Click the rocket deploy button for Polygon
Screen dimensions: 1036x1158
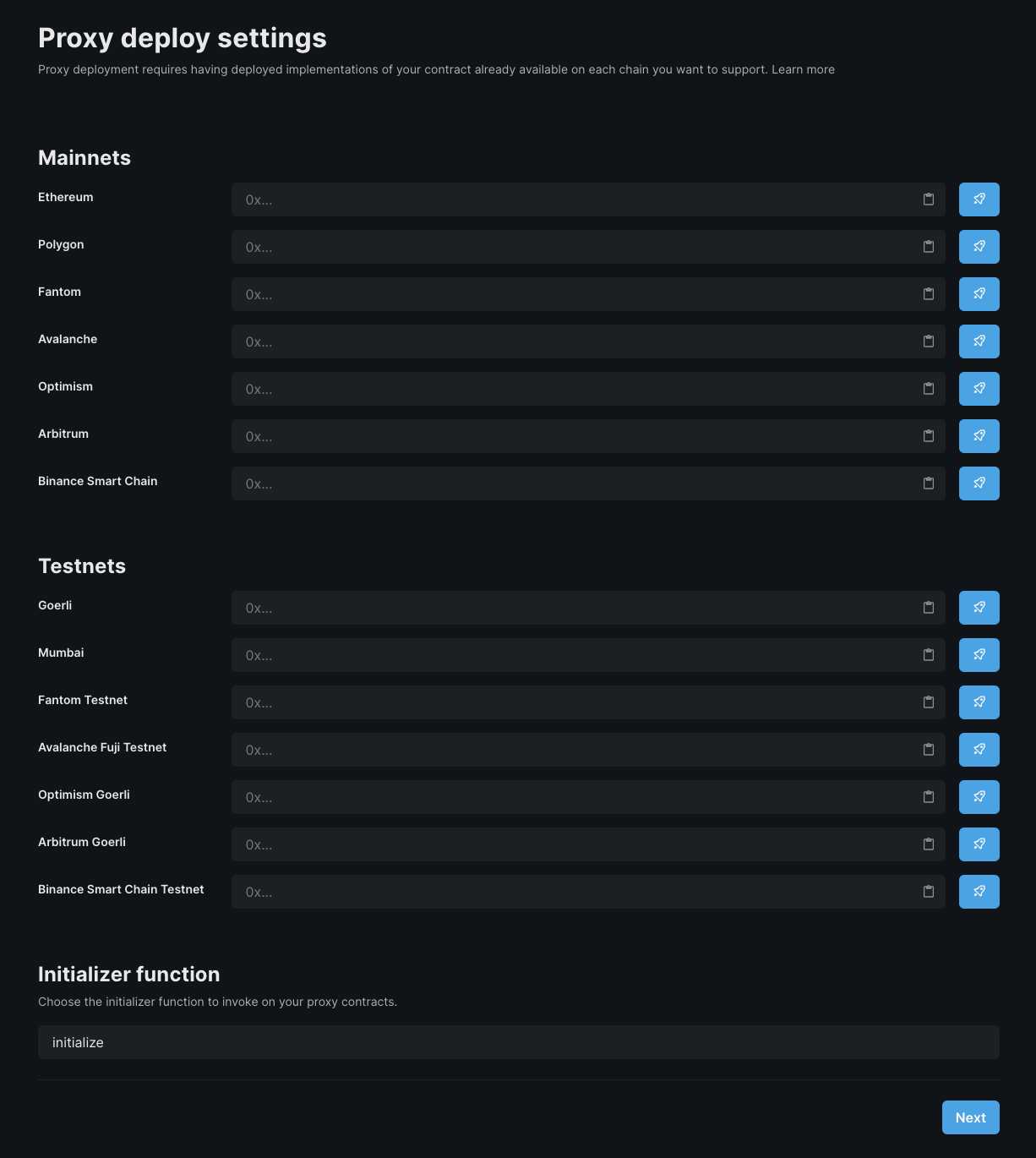click(979, 247)
